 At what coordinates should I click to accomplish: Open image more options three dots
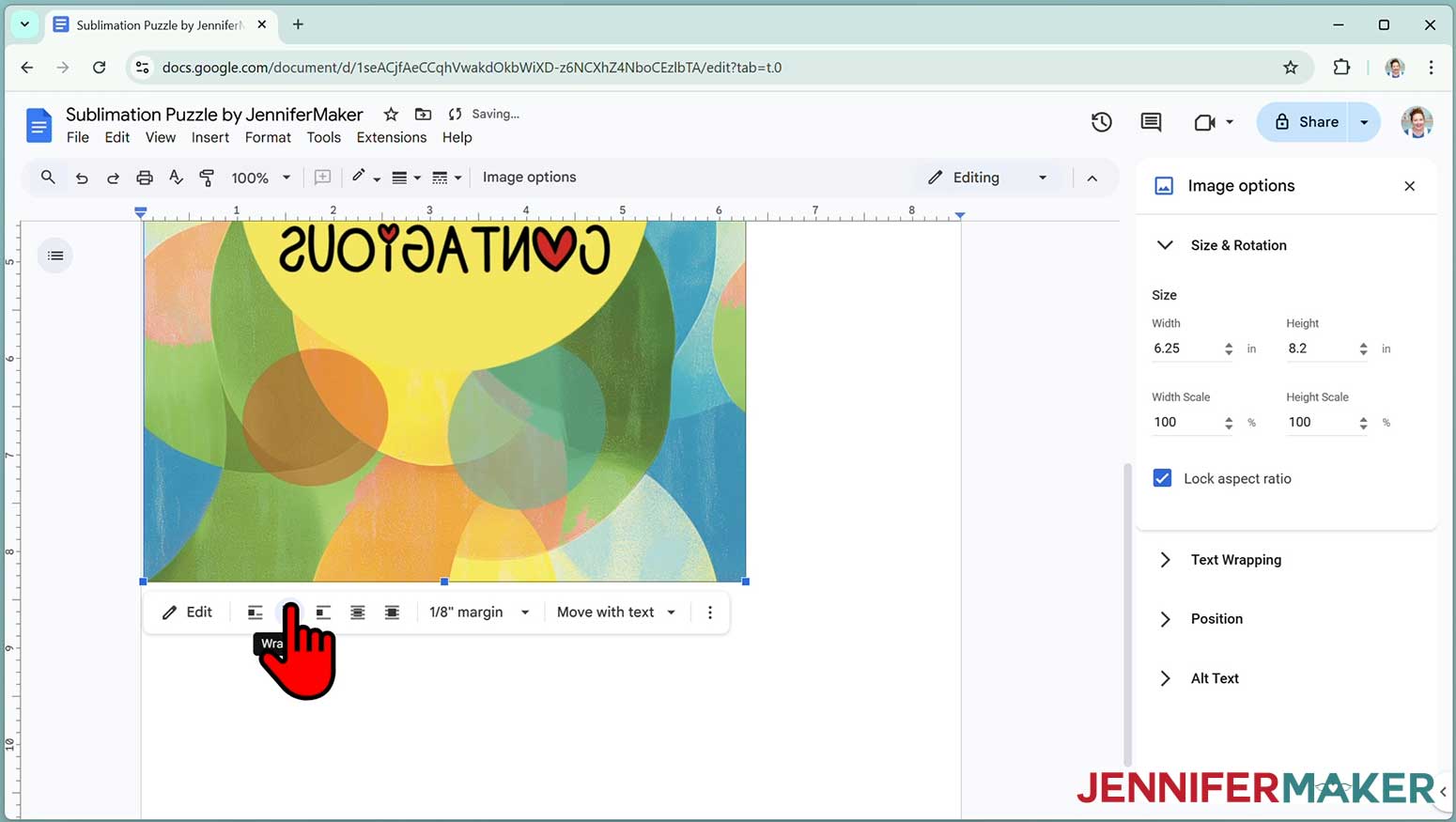[x=710, y=613]
